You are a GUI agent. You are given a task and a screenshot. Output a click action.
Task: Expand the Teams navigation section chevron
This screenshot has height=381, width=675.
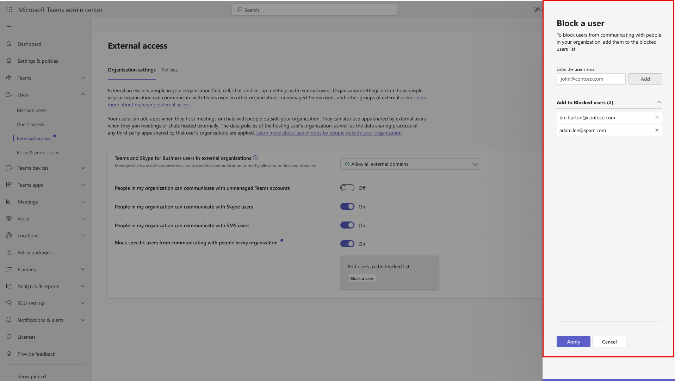point(83,78)
